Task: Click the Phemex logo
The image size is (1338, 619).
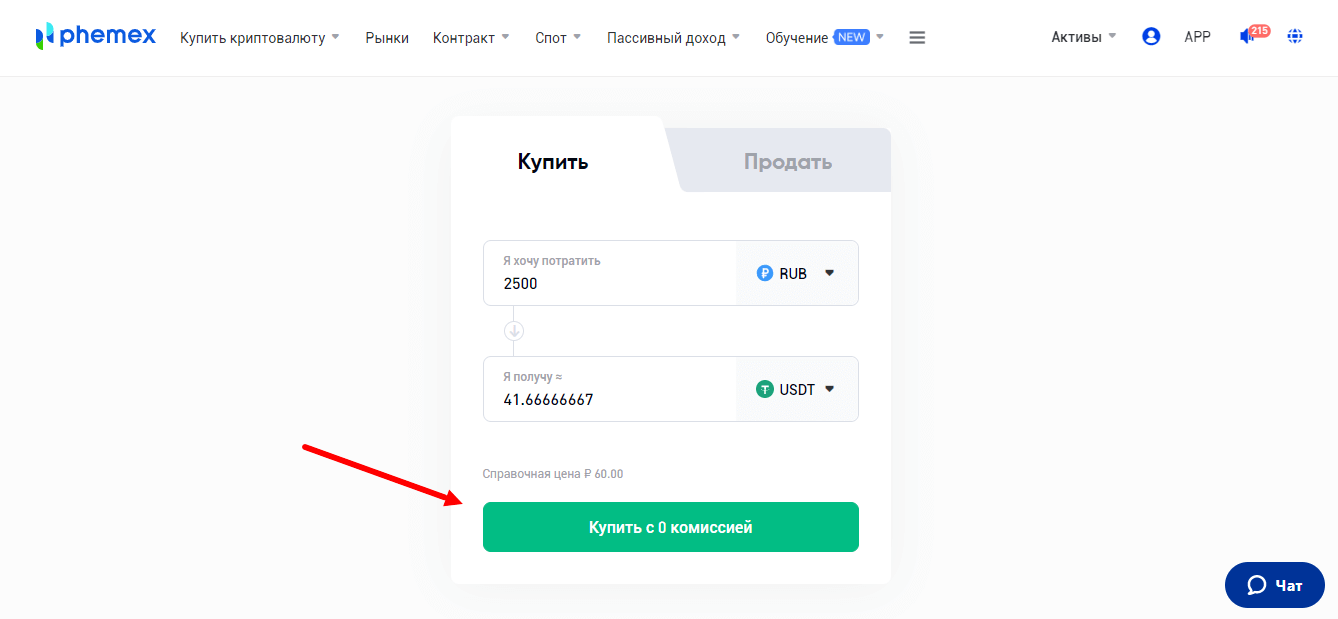Action: pyautogui.click(x=96, y=37)
